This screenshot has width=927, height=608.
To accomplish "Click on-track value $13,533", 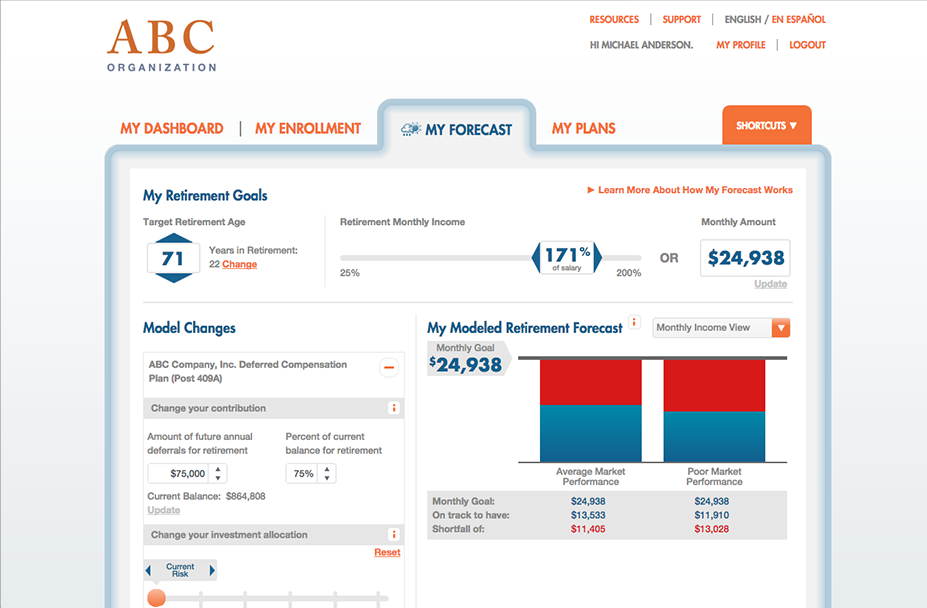I will (x=588, y=515).
